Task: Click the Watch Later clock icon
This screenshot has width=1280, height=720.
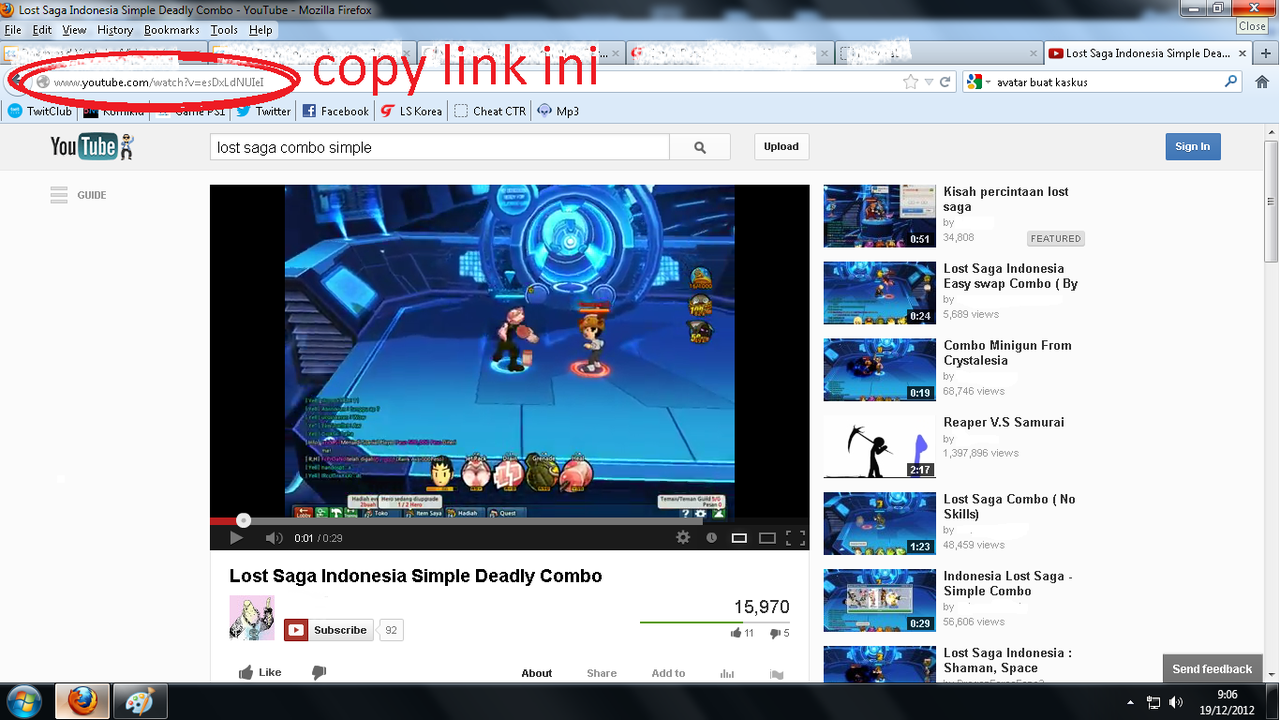Action: 711,538
